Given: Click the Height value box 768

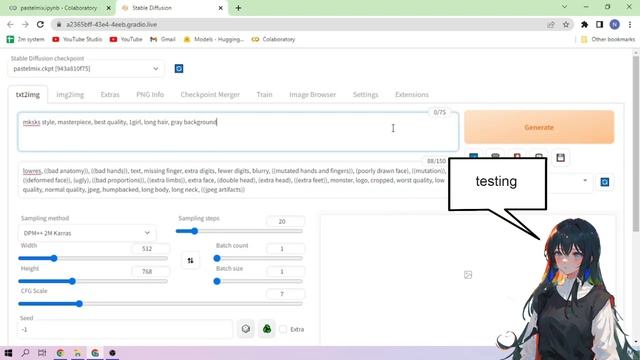Looking at the screenshot, I should [151, 271].
